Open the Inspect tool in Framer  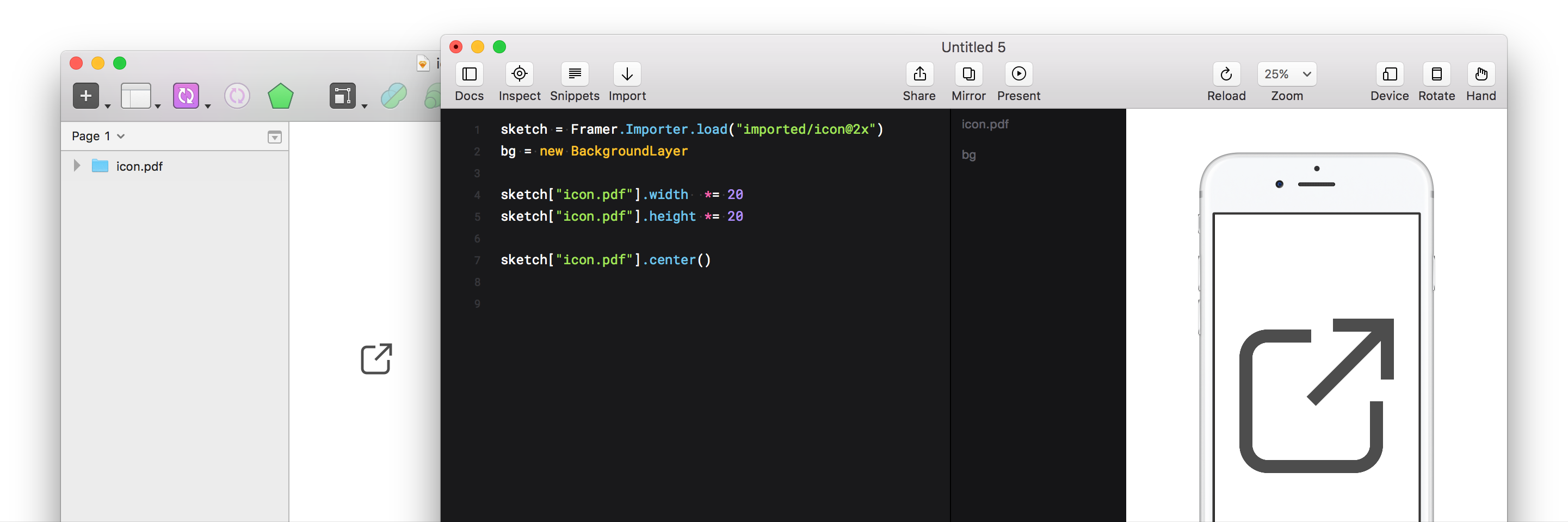coord(519,74)
